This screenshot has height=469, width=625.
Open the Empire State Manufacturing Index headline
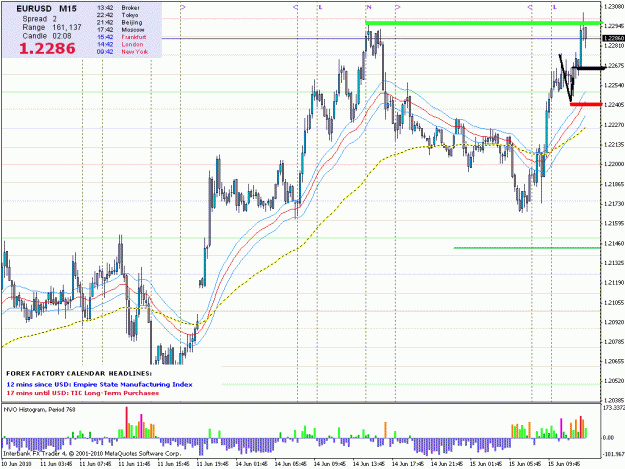(99, 385)
